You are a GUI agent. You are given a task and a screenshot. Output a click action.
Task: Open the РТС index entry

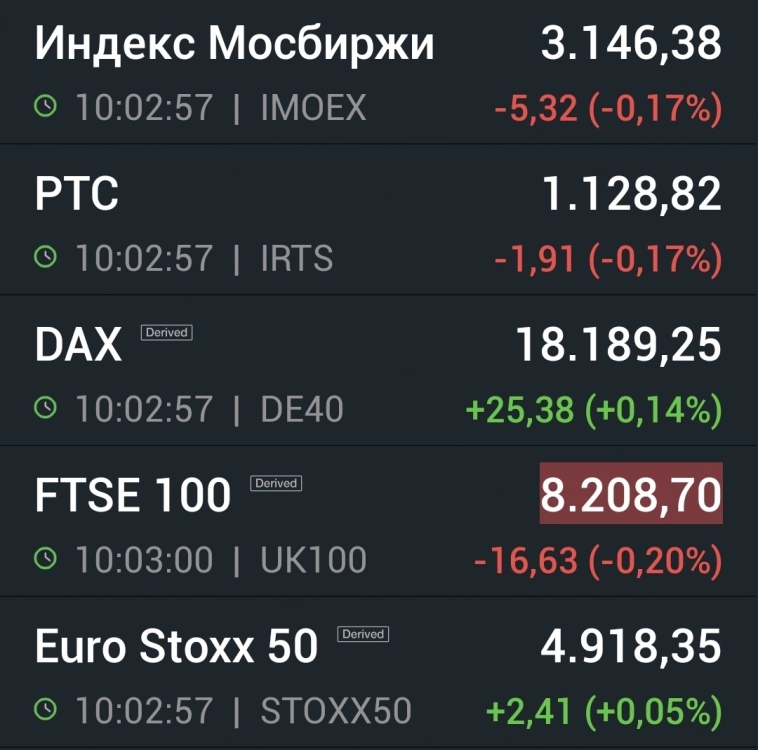tap(77, 195)
